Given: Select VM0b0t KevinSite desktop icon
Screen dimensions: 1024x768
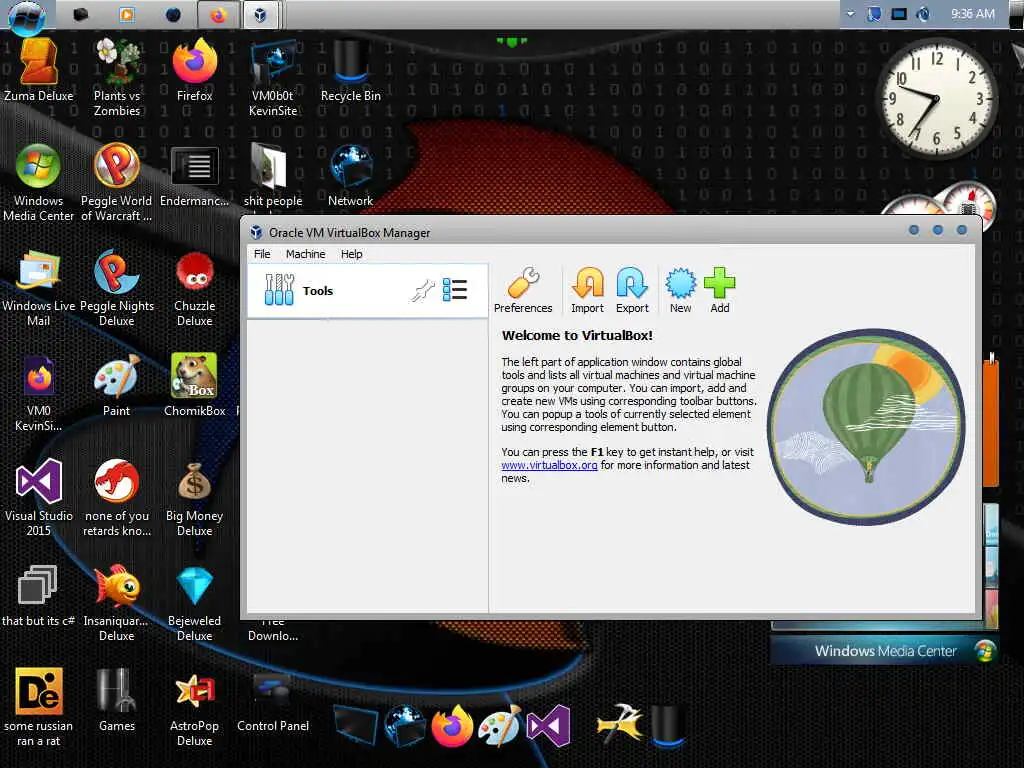Looking at the screenshot, I should (273, 77).
